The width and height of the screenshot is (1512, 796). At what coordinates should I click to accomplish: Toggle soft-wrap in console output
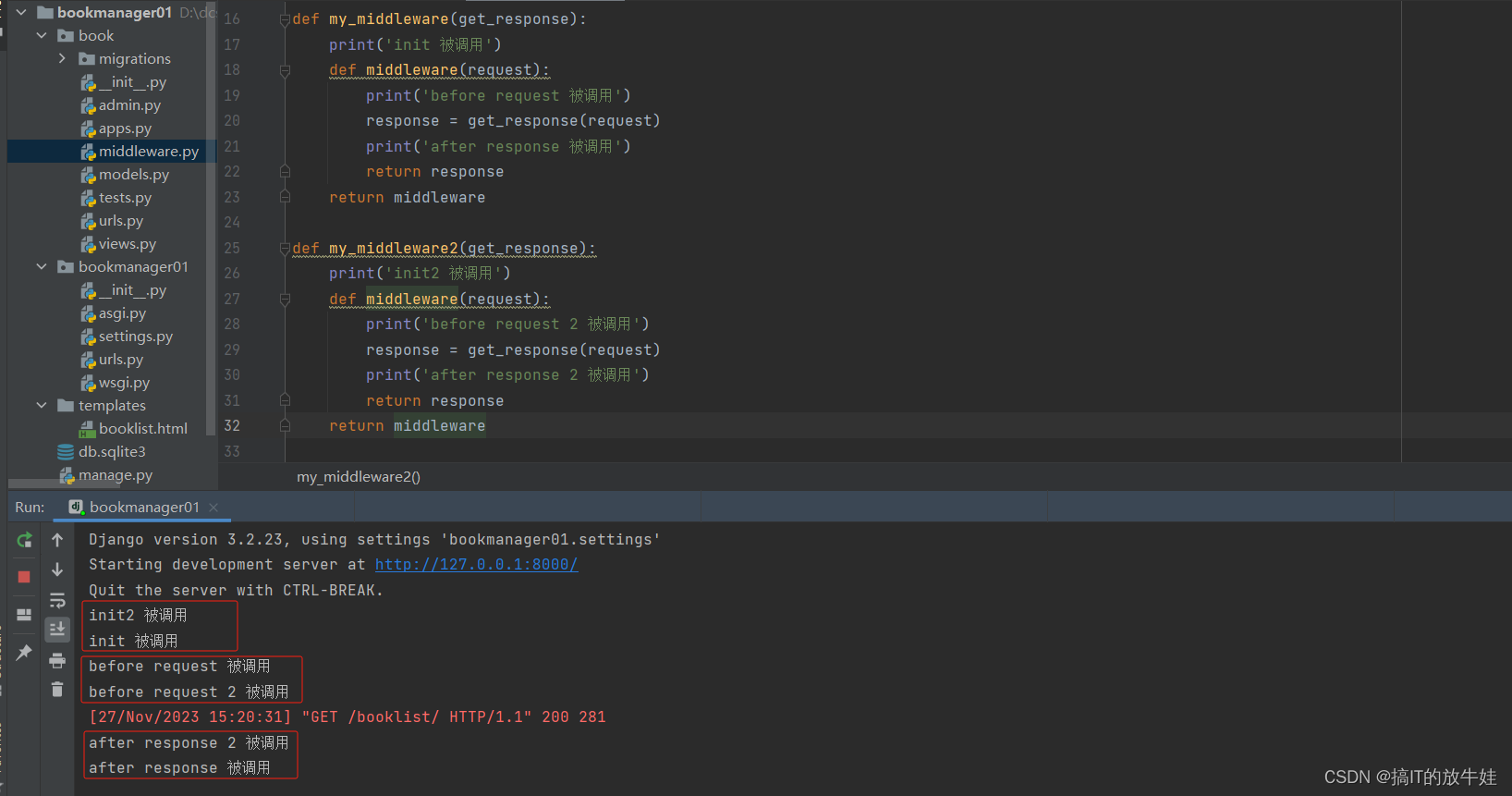click(x=57, y=600)
